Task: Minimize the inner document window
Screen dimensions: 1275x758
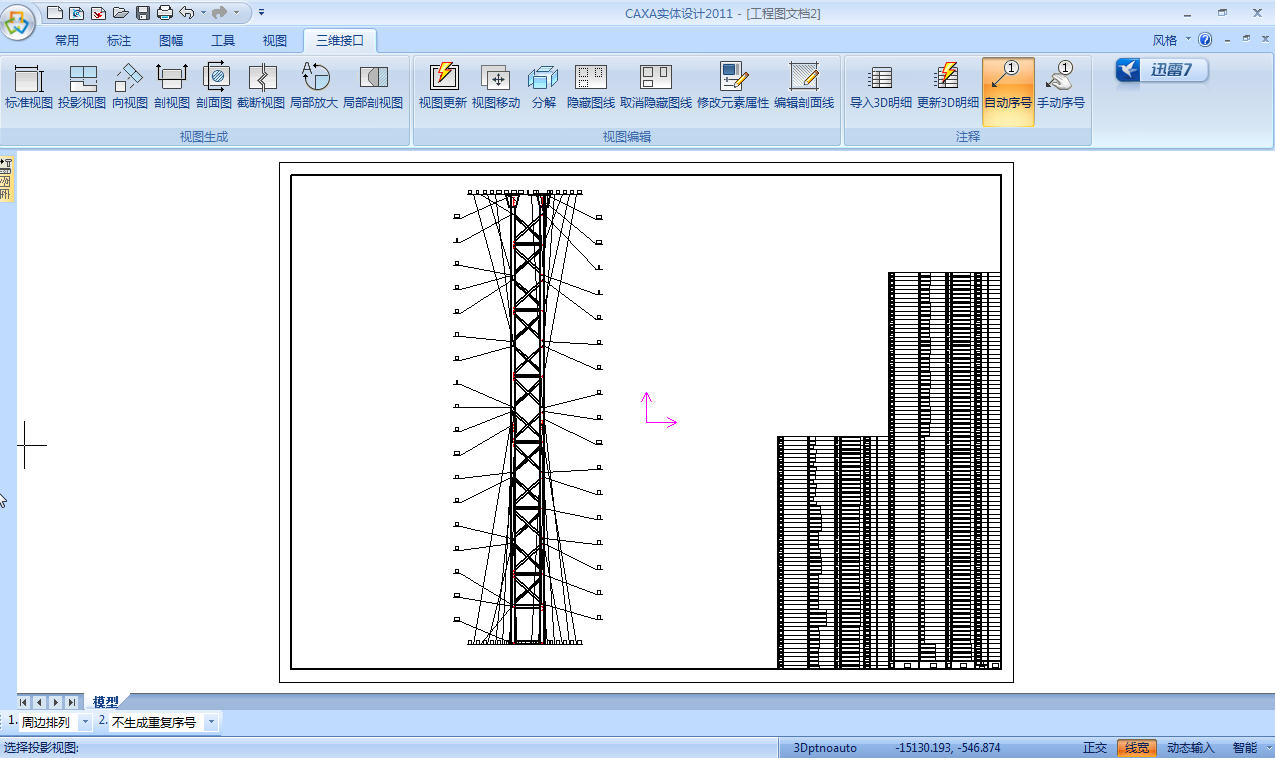Action: click(x=1229, y=38)
